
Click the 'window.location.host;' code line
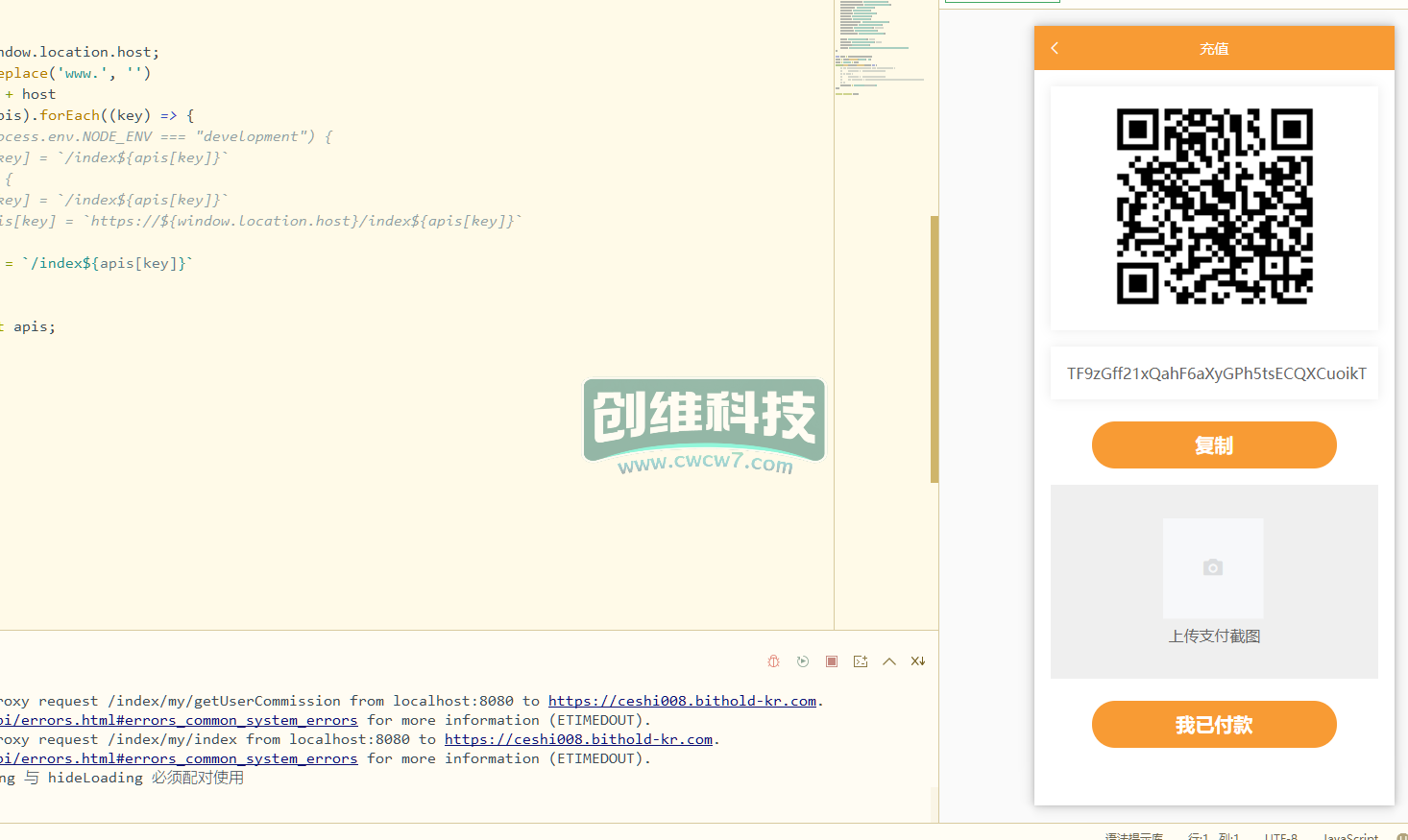(80, 52)
